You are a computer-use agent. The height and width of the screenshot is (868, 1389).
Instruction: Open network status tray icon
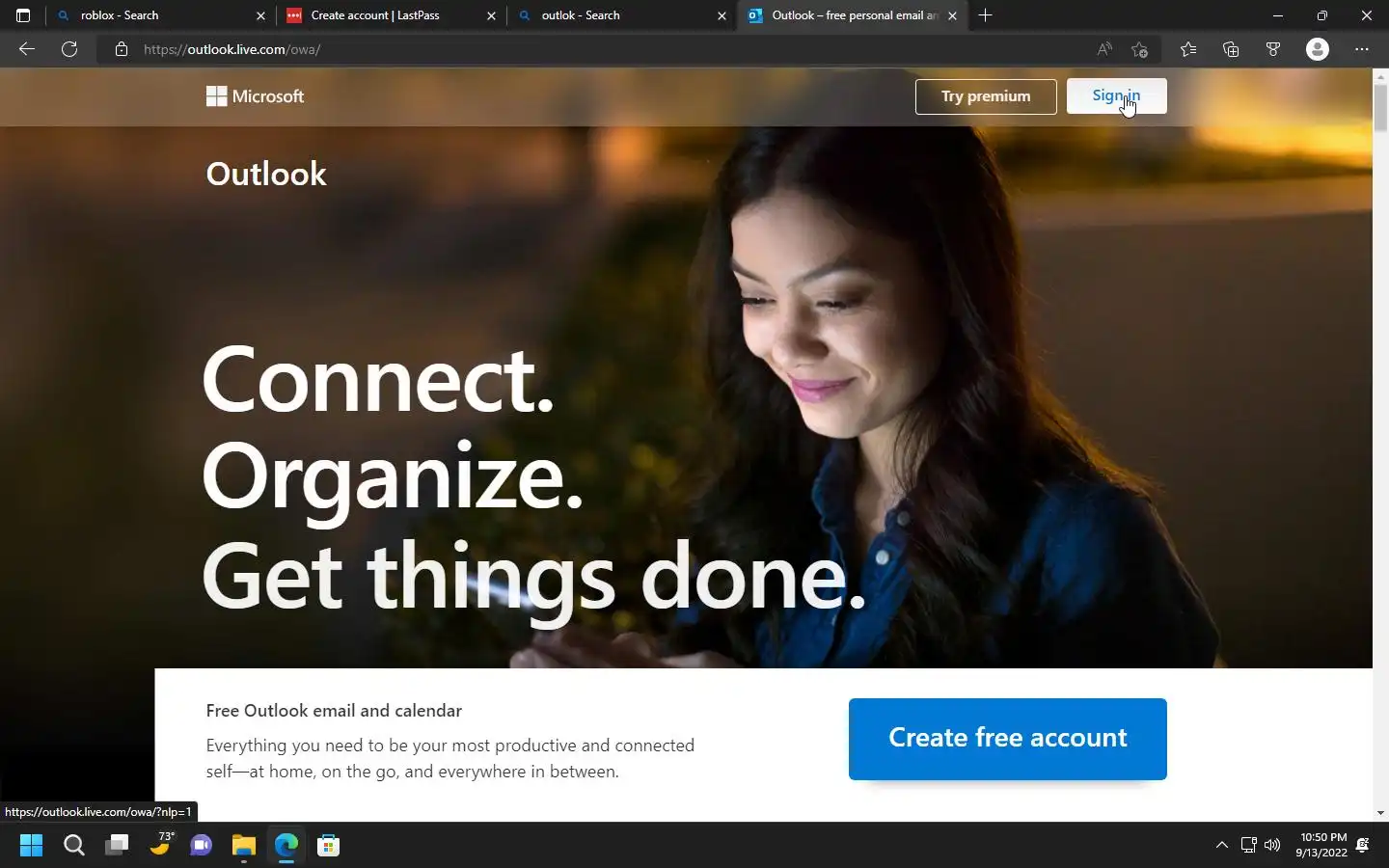[1248, 846]
